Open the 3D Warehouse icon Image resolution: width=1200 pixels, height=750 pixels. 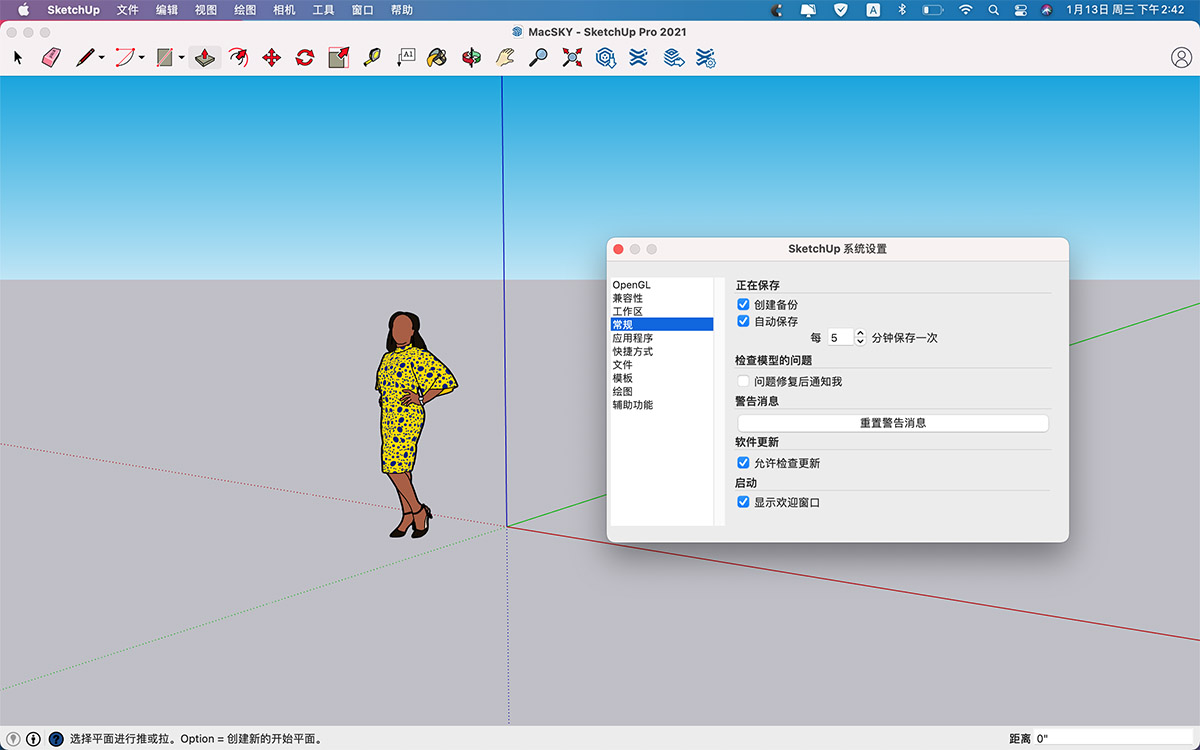[605, 58]
